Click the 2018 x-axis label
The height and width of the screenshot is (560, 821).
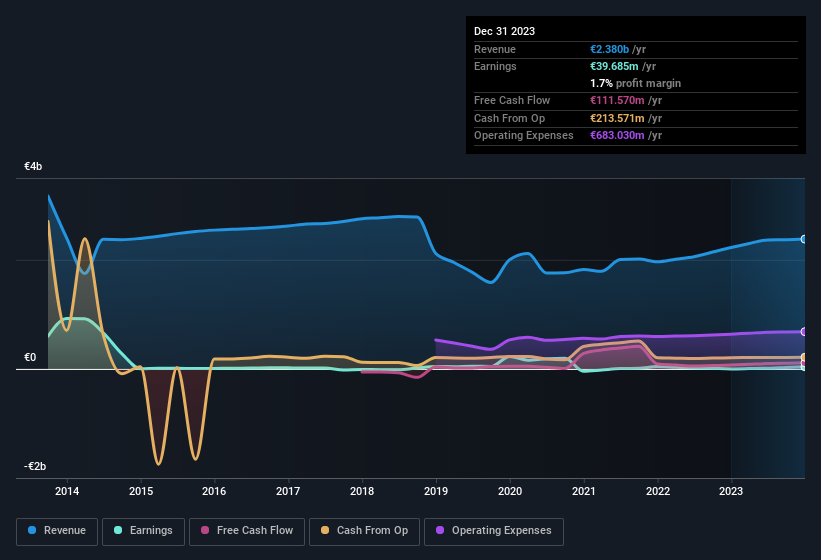point(362,491)
